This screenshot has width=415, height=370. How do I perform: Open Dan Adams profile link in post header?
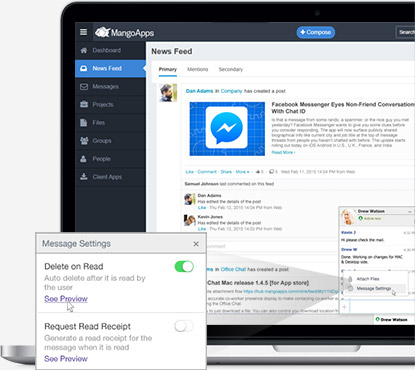pos(199,91)
